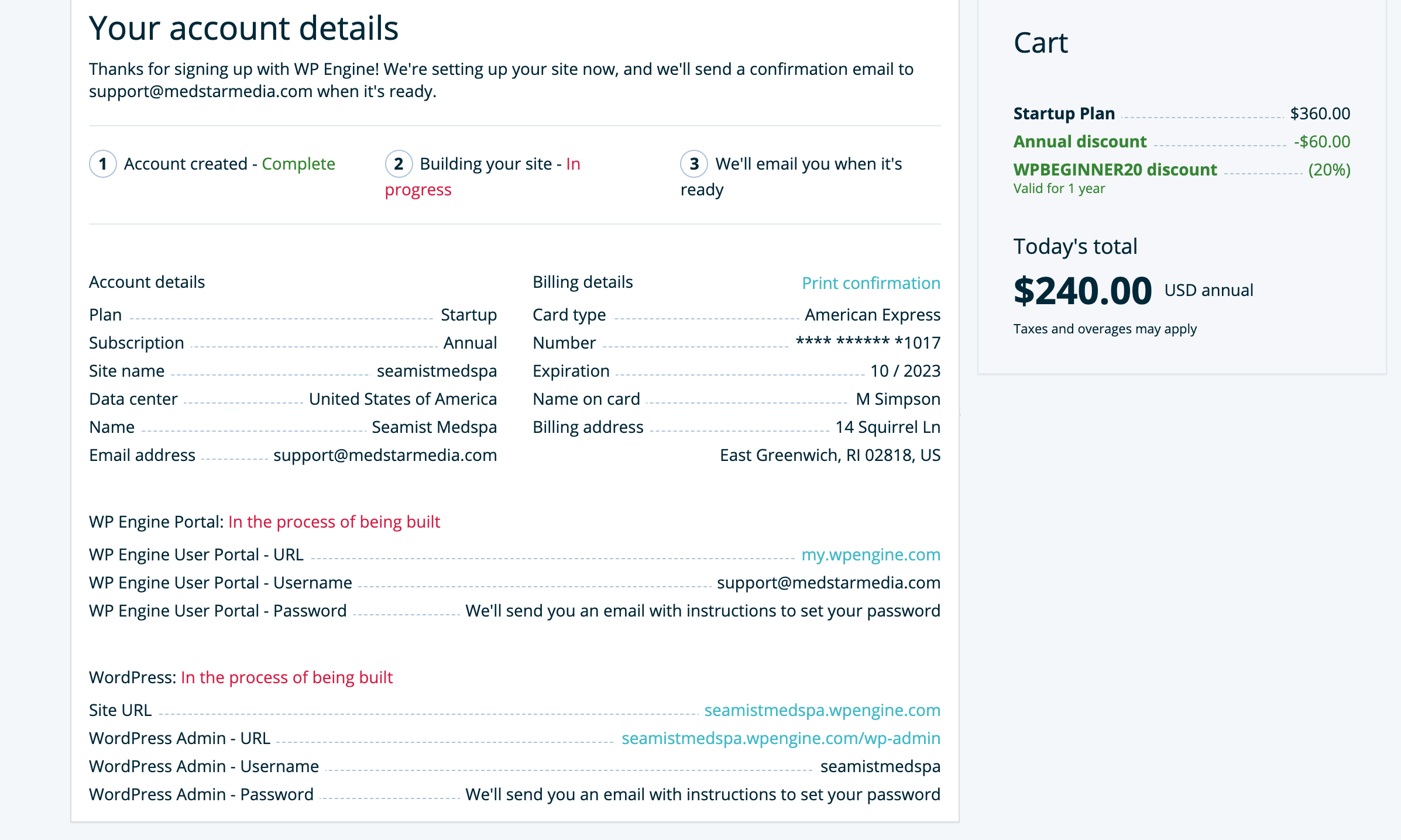
Task: Click the Account created Complete status text
Action: pos(229,164)
